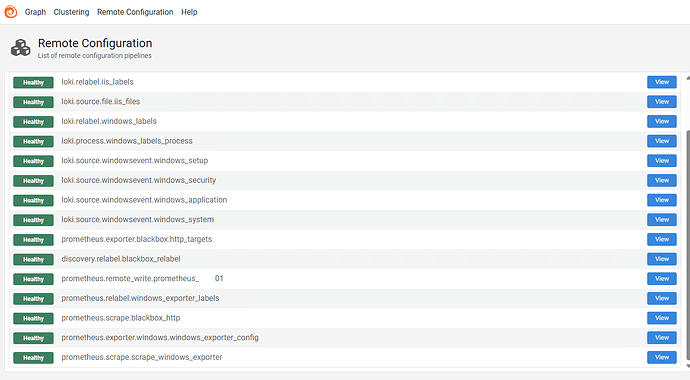Select loki.source.windowsevent.windows_application row name
This screenshot has height=380, width=690.
pyautogui.click(x=144, y=200)
